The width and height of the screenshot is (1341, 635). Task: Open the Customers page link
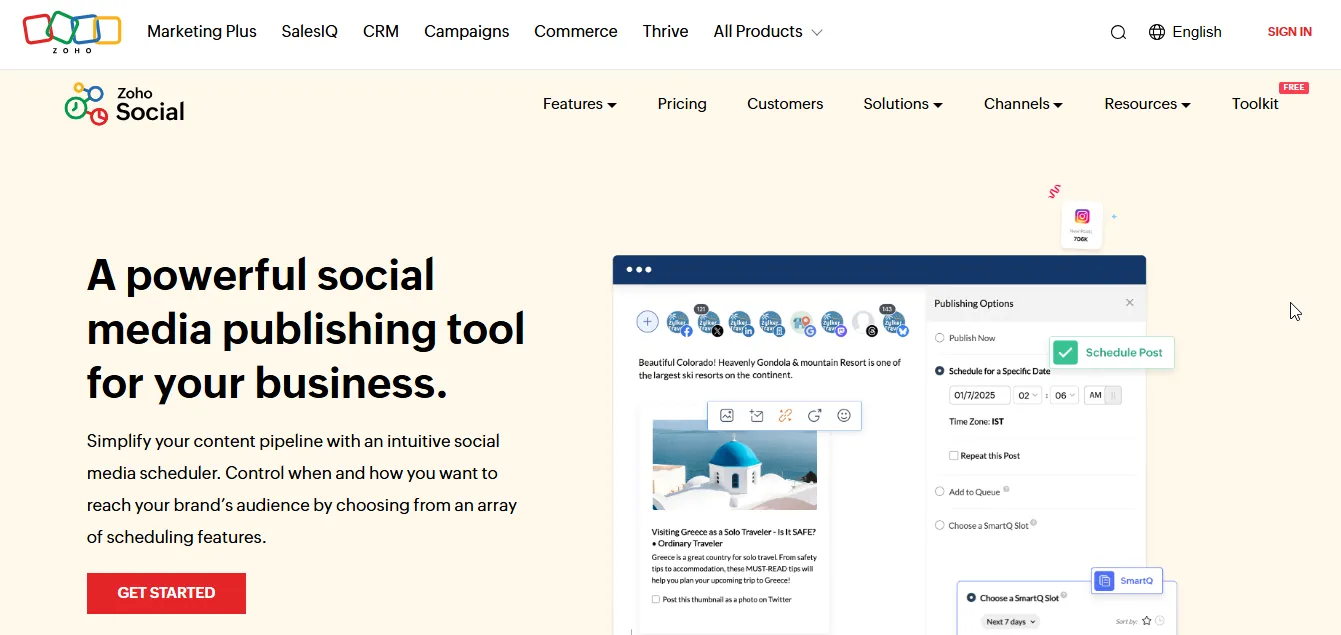click(x=785, y=104)
